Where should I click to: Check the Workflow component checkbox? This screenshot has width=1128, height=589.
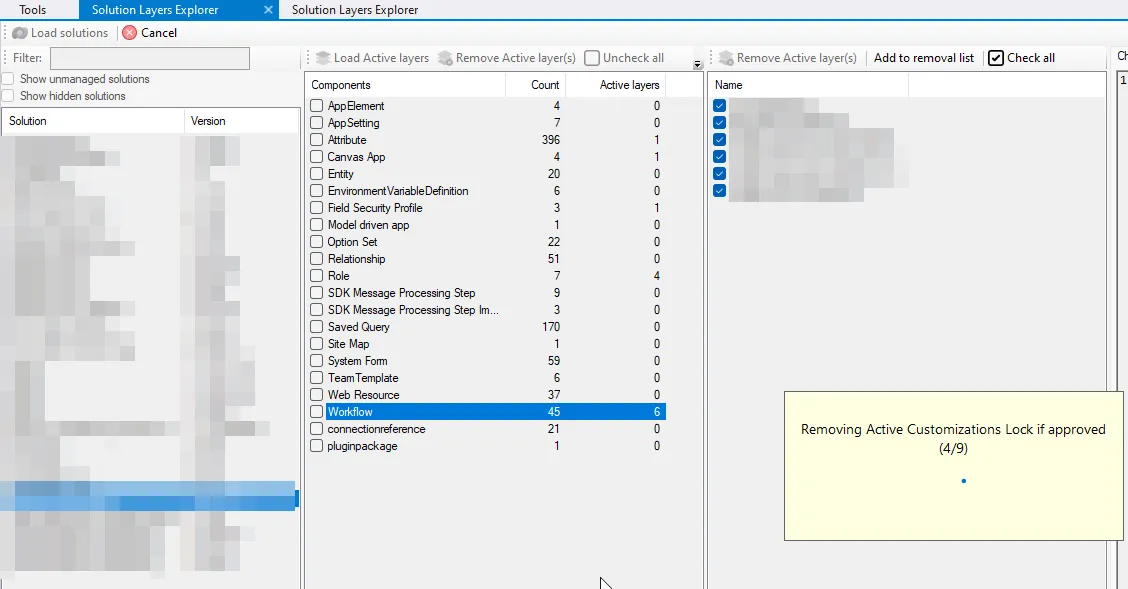point(317,412)
